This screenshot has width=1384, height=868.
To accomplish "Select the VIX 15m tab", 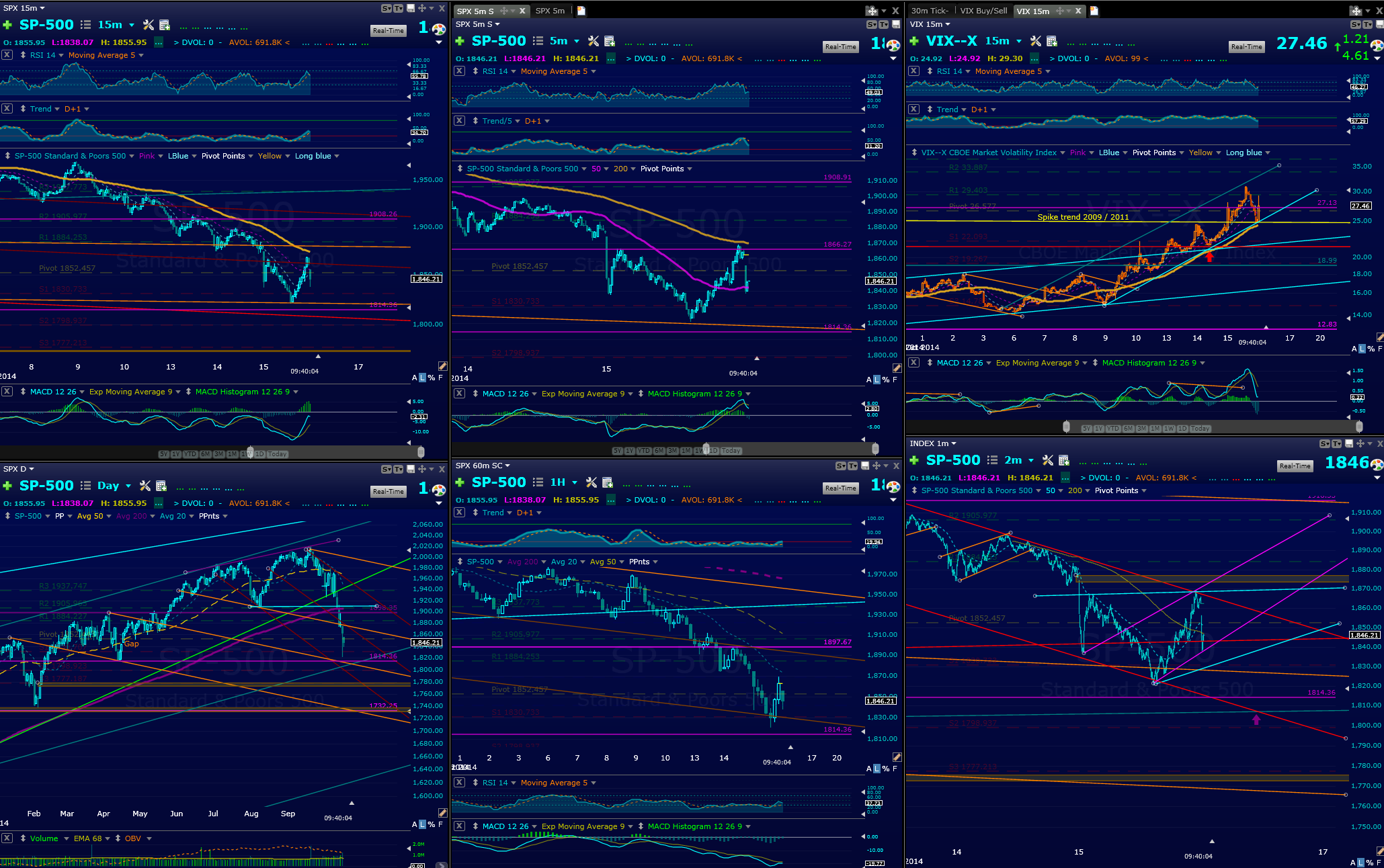I will click(x=1032, y=11).
